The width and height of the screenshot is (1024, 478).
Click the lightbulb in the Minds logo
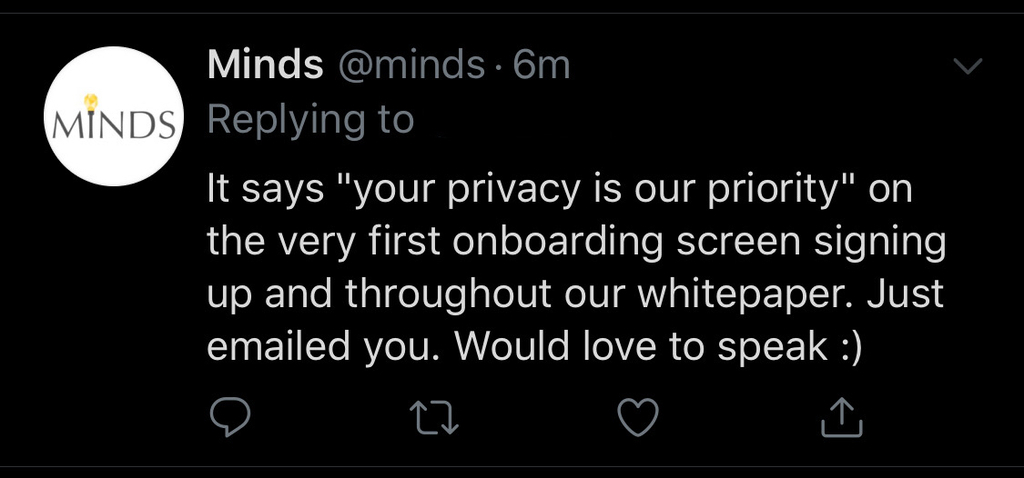tap(91, 102)
